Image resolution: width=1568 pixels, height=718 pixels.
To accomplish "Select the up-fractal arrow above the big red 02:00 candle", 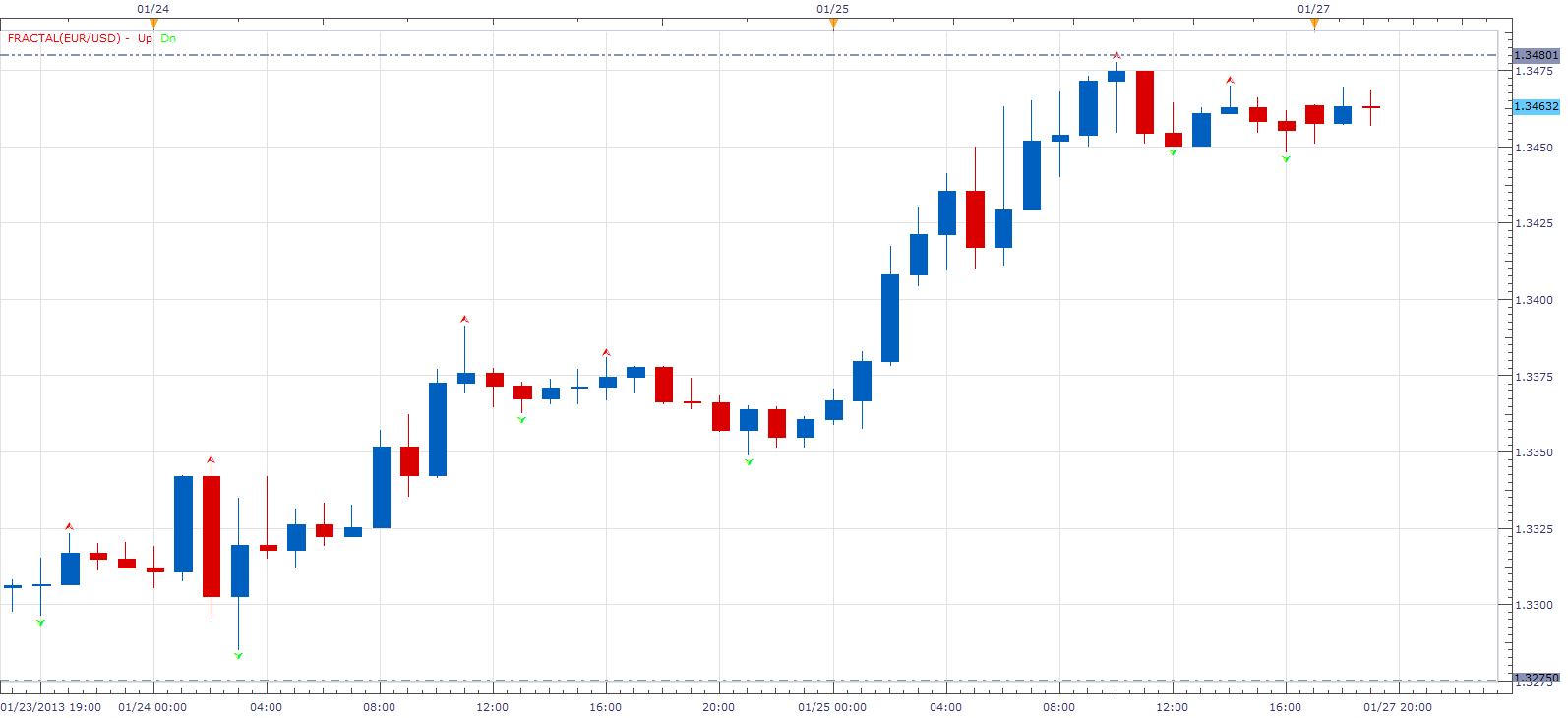I will [x=211, y=459].
